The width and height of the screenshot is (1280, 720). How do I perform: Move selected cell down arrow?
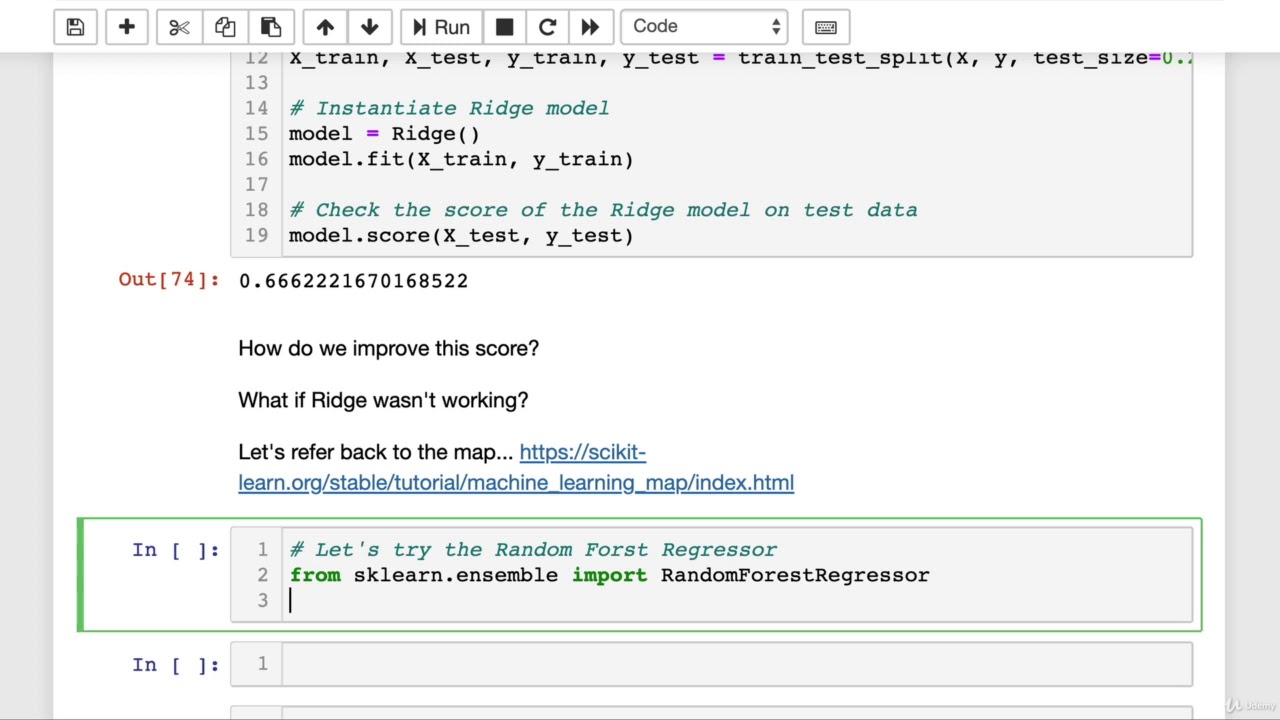(x=369, y=27)
